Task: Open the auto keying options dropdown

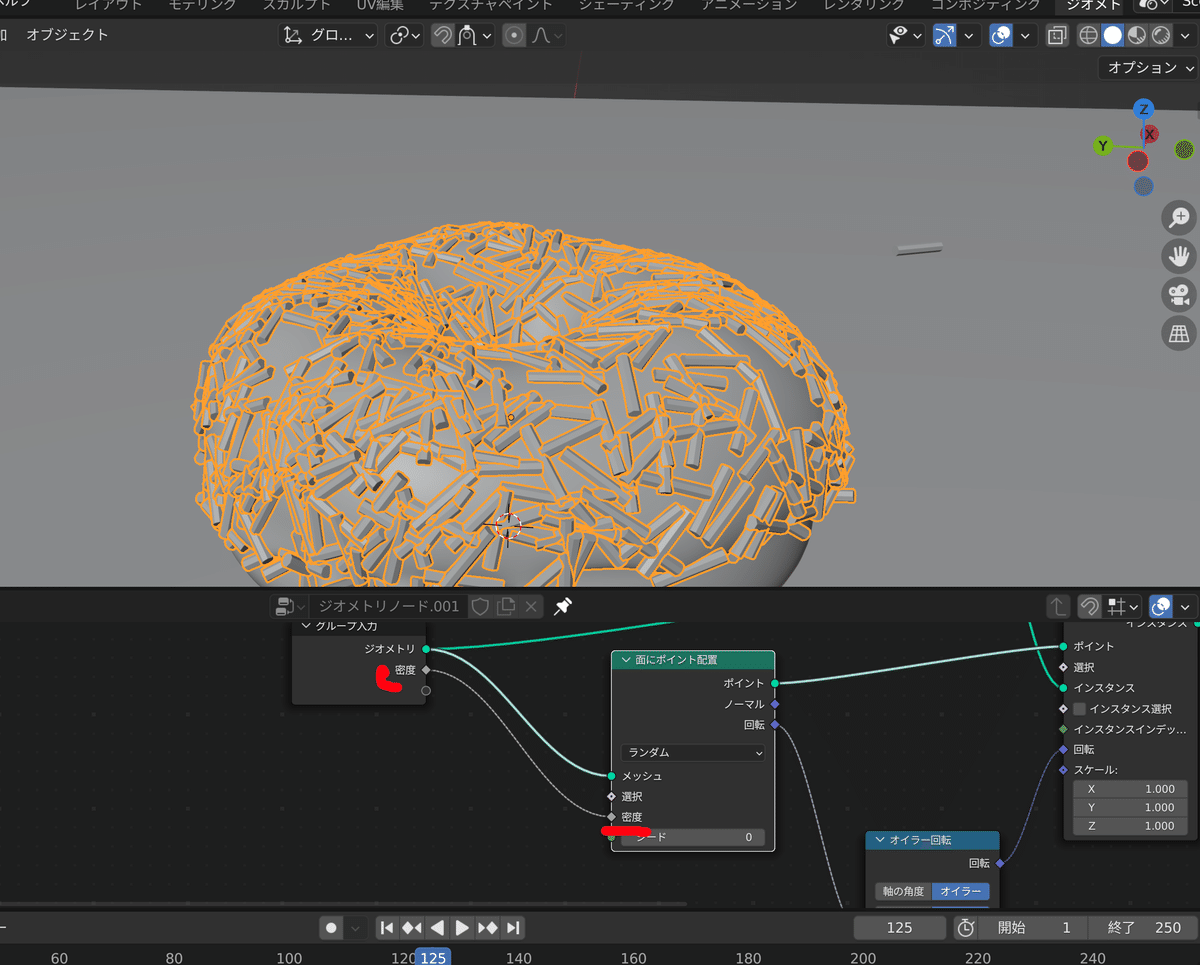Action: [356, 928]
